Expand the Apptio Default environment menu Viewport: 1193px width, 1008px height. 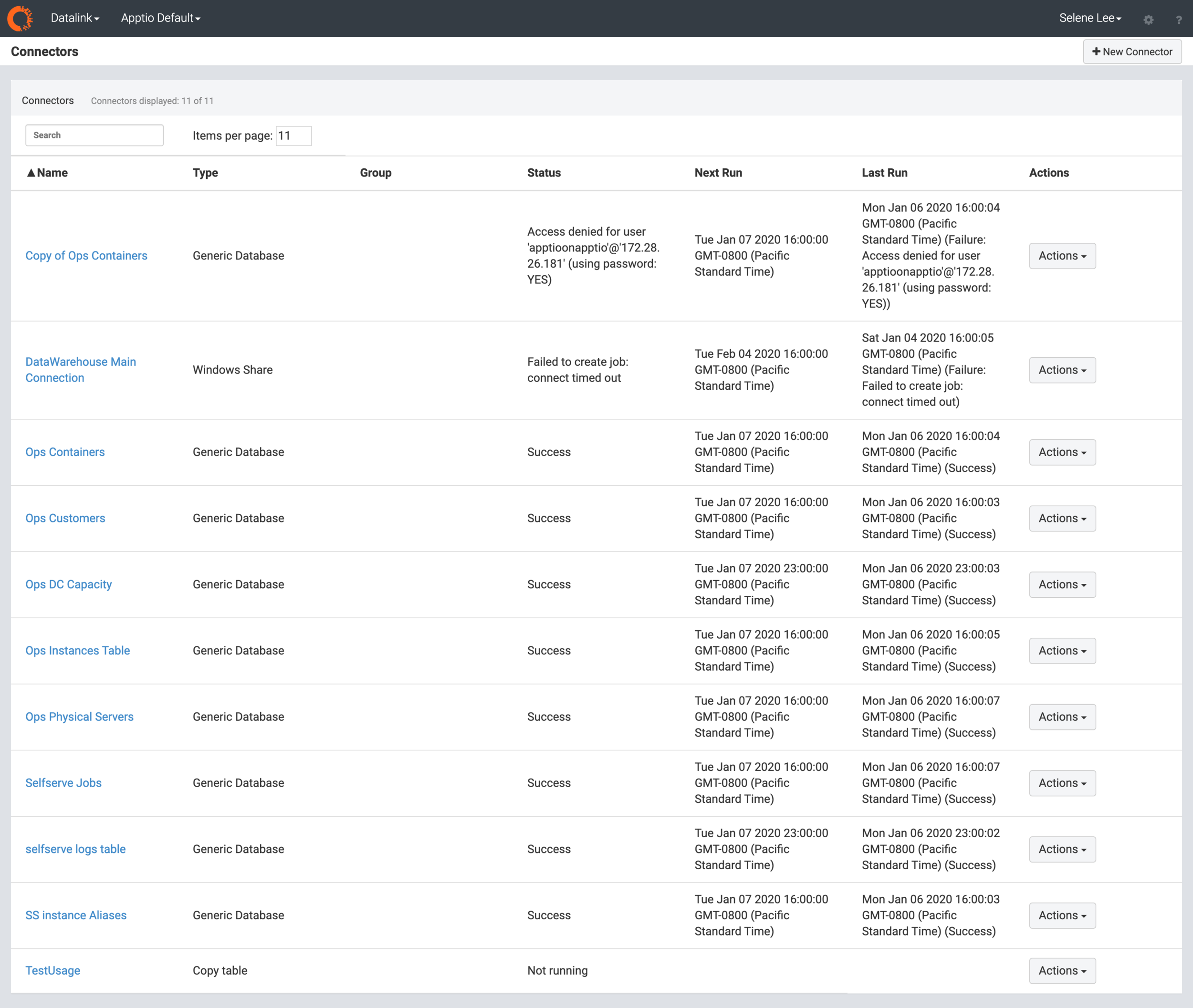click(160, 18)
